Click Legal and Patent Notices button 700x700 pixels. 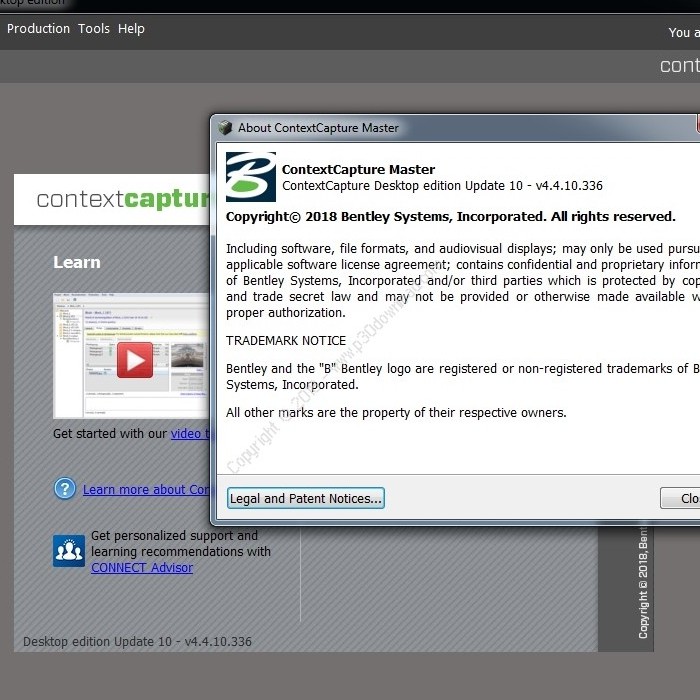(x=306, y=498)
